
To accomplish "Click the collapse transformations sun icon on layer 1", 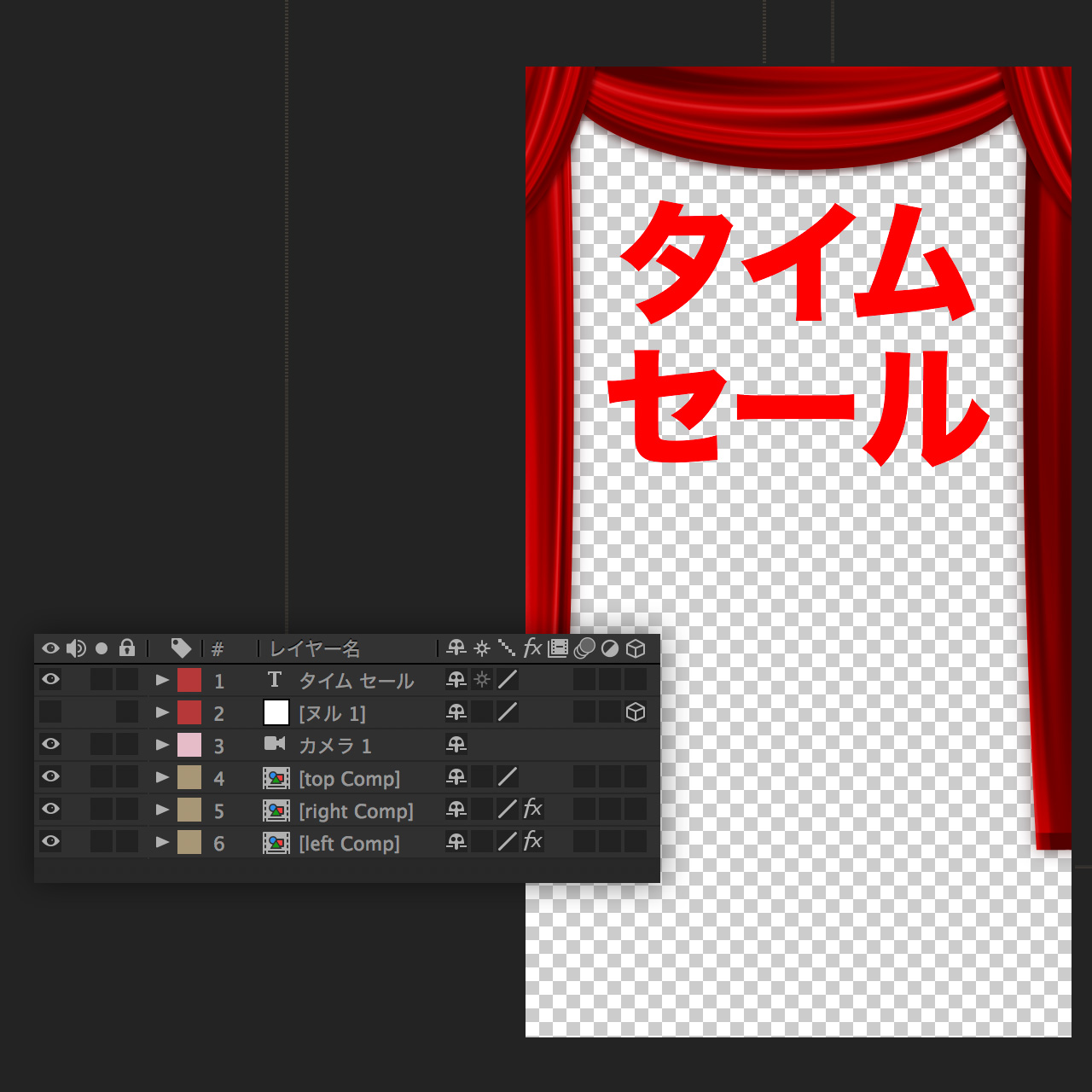I will click(x=482, y=680).
